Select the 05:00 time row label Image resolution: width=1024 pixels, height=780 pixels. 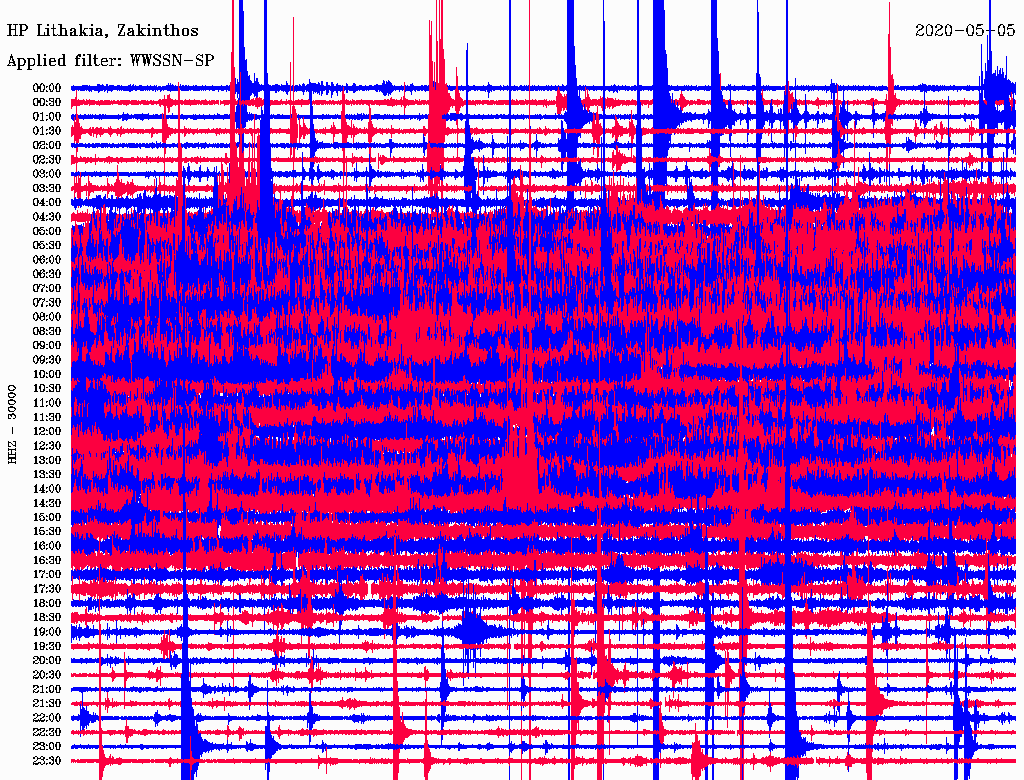click(47, 231)
